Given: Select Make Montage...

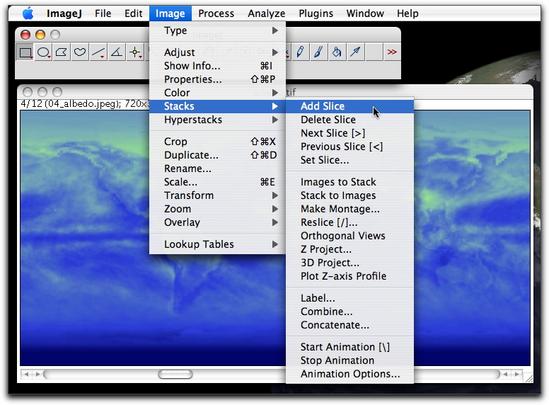Looking at the screenshot, I should click(350, 209).
